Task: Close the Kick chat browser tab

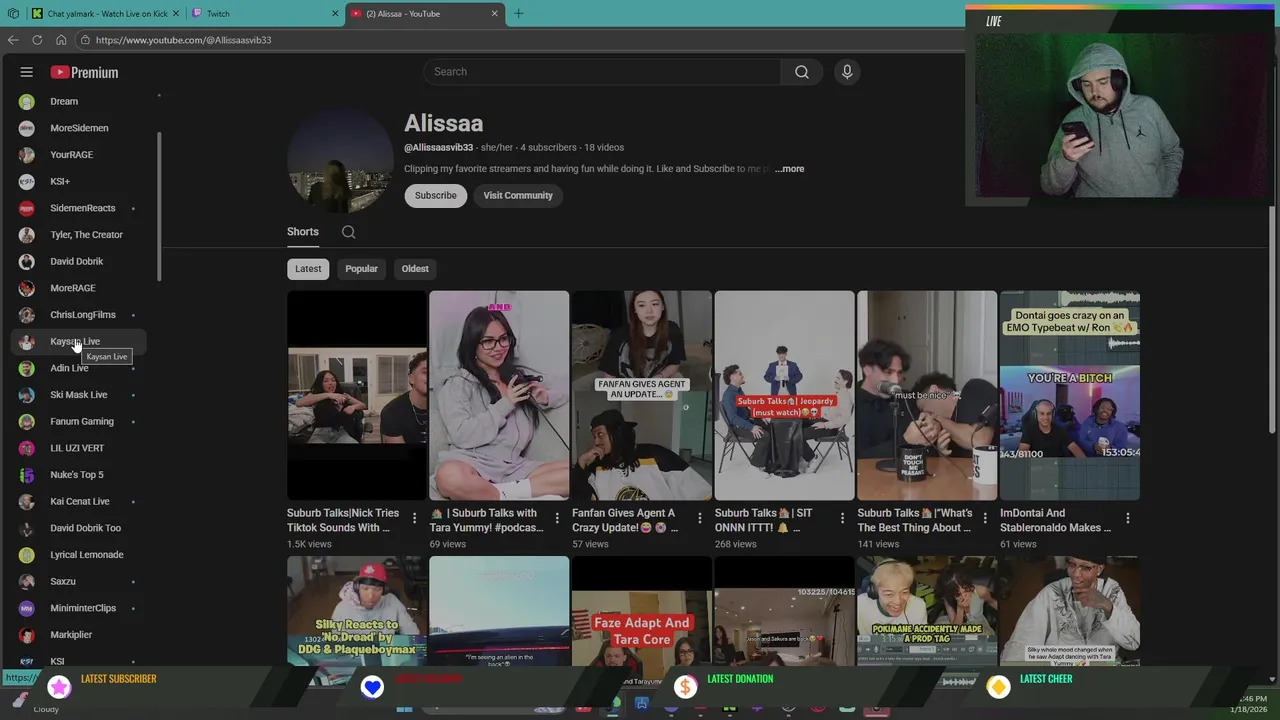Action: pyautogui.click(x=176, y=14)
